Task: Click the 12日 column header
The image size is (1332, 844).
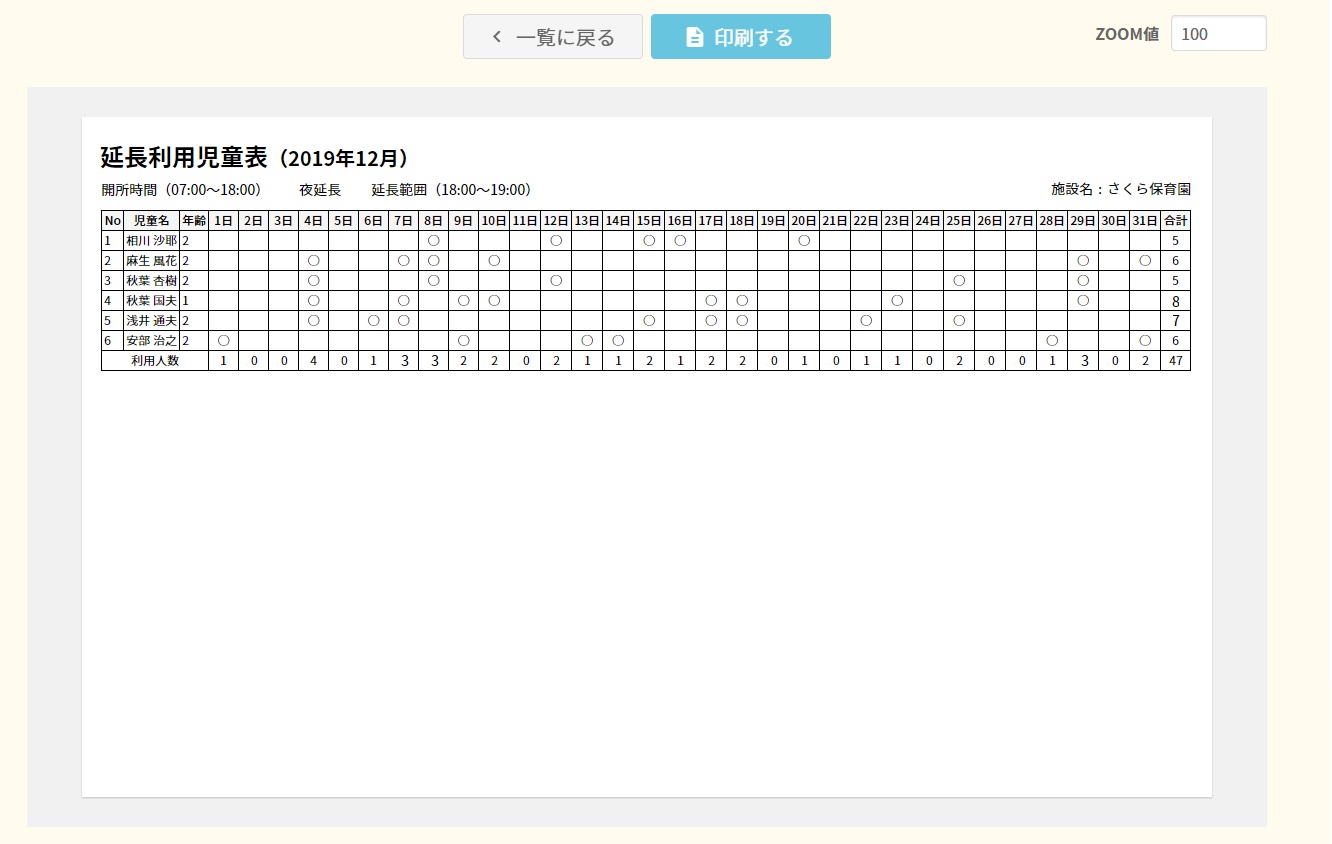Action: [x=556, y=221]
